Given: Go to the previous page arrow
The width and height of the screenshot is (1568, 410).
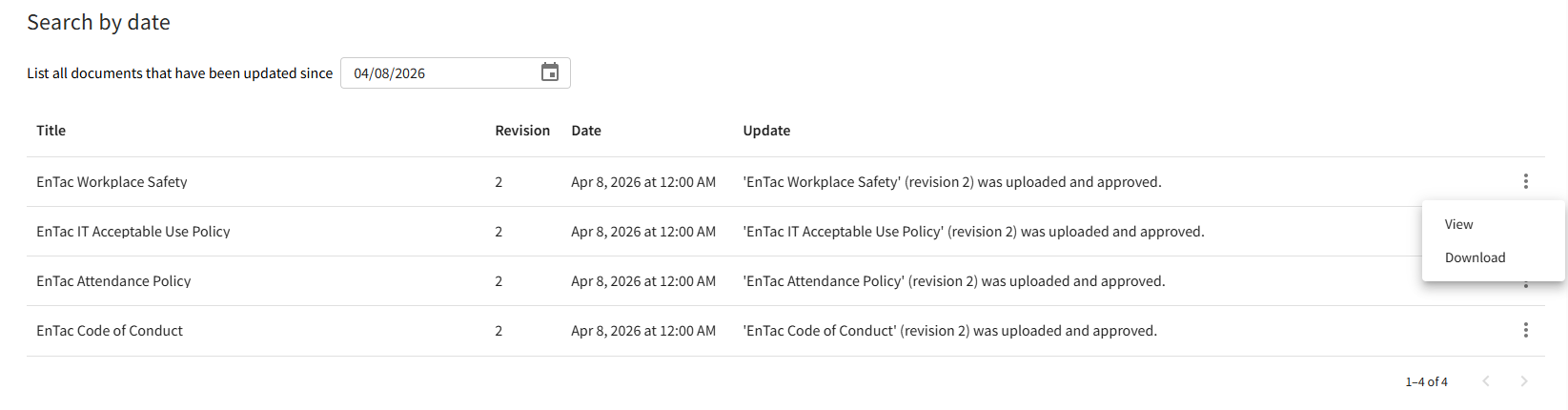Looking at the screenshot, I should (x=1485, y=381).
